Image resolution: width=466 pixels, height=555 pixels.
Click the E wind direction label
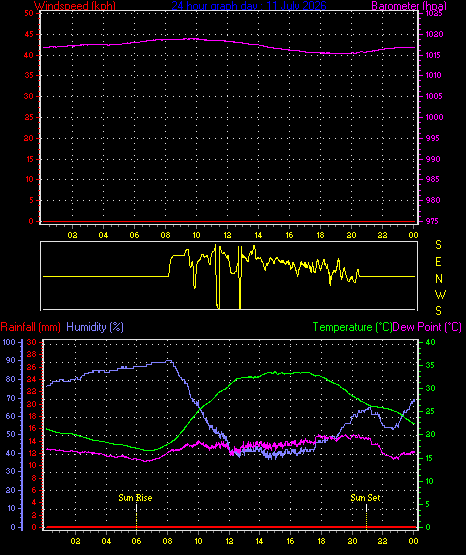point(438,262)
